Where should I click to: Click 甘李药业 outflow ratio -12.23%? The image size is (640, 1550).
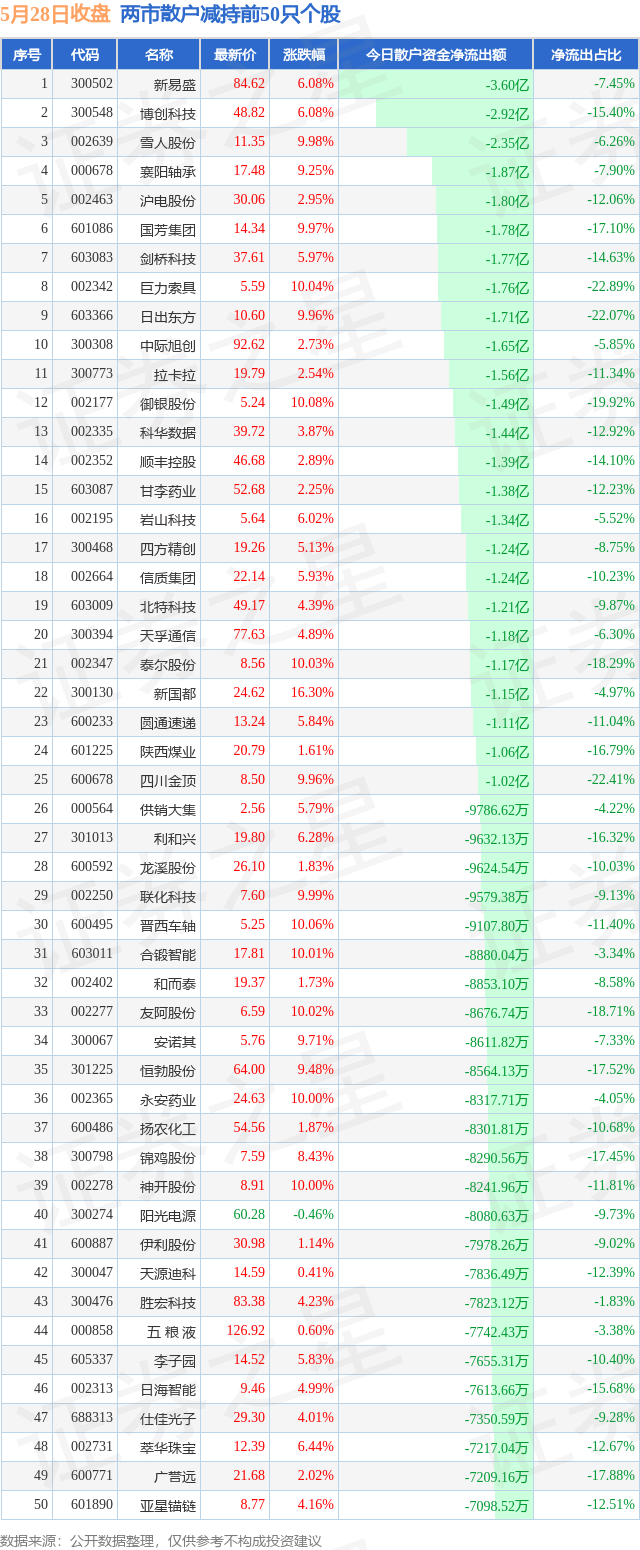tap(612, 490)
